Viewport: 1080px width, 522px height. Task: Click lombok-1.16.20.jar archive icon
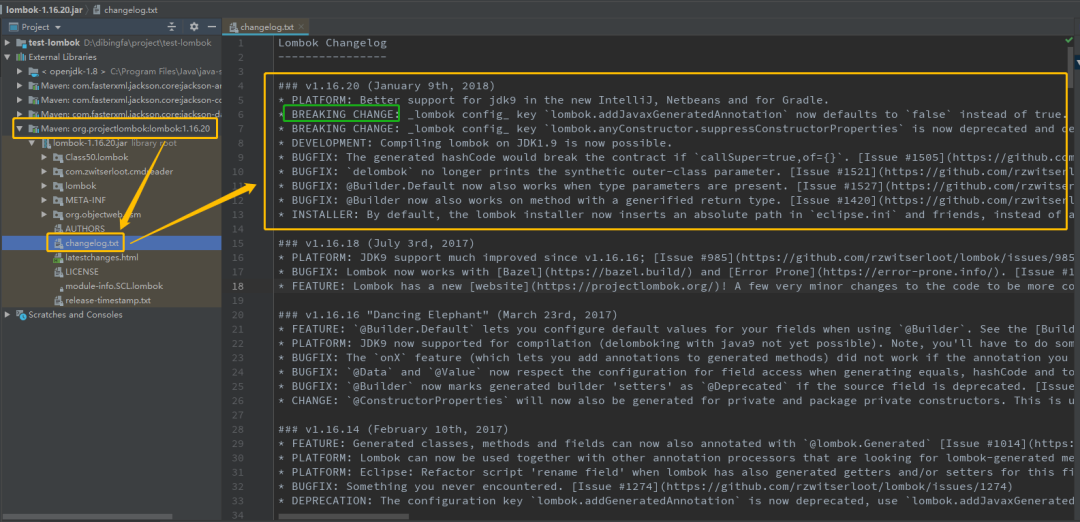[x=45, y=143]
